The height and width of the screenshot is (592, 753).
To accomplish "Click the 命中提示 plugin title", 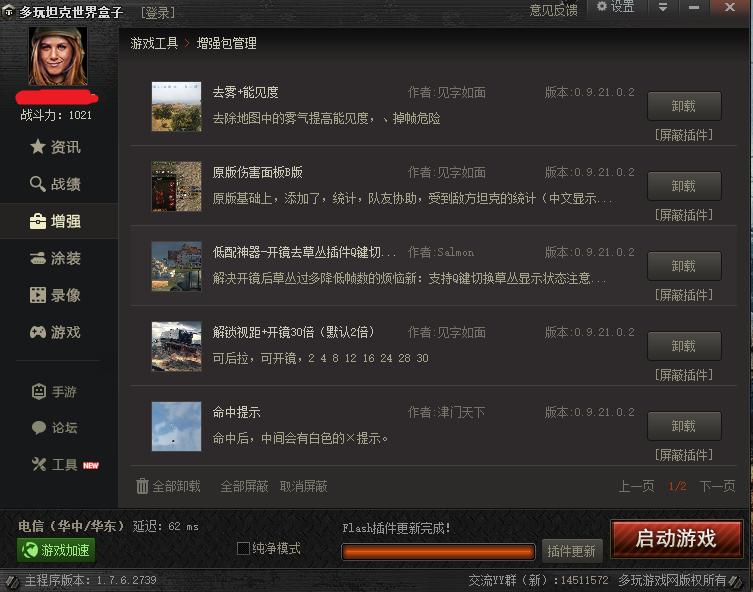I will pyautogui.click(x=236, y=412).
